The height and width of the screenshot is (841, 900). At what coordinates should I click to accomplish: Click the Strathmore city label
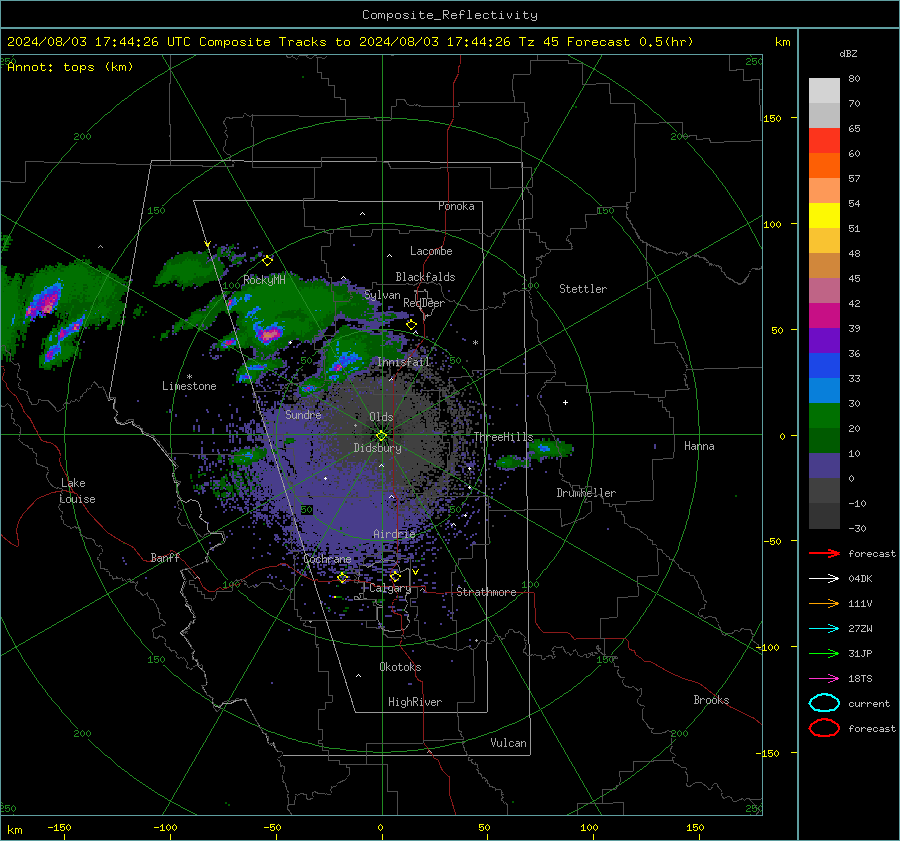[x=486, y=592]
